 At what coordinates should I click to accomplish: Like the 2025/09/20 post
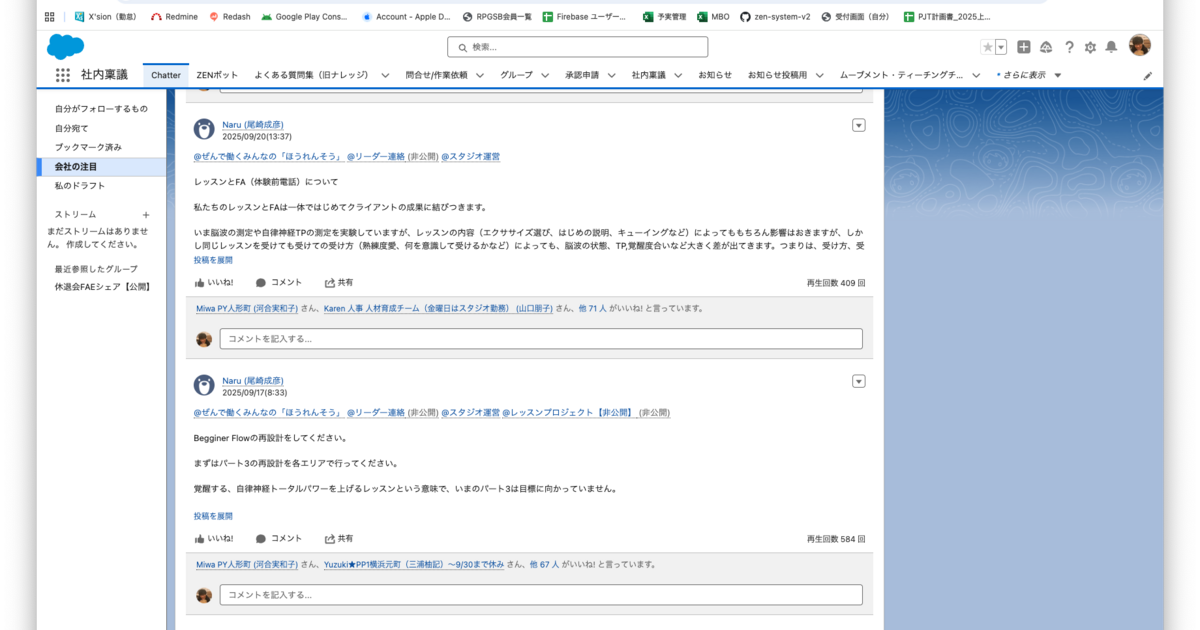point(213,283)
